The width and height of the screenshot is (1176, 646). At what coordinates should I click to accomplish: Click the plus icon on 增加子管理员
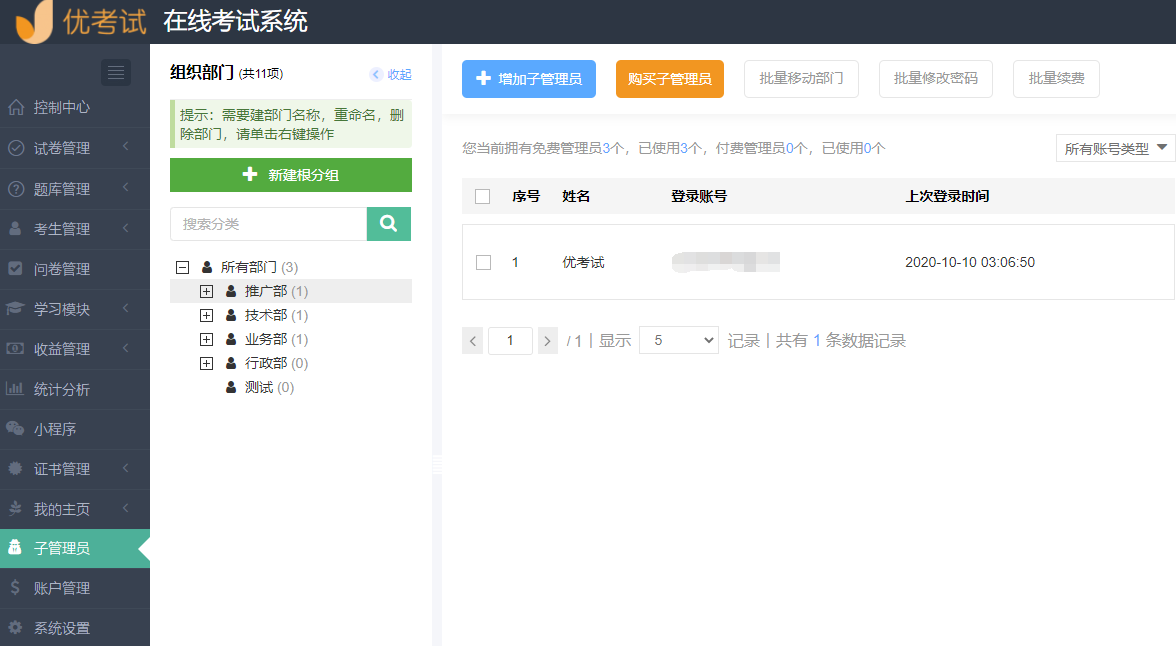484,78
